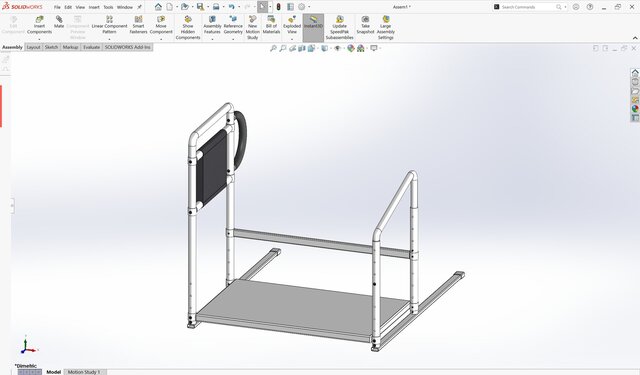The height and width of the screenshot is (375, 640).
Task: Open Reference Geometry tool
Action: (233, 25)
